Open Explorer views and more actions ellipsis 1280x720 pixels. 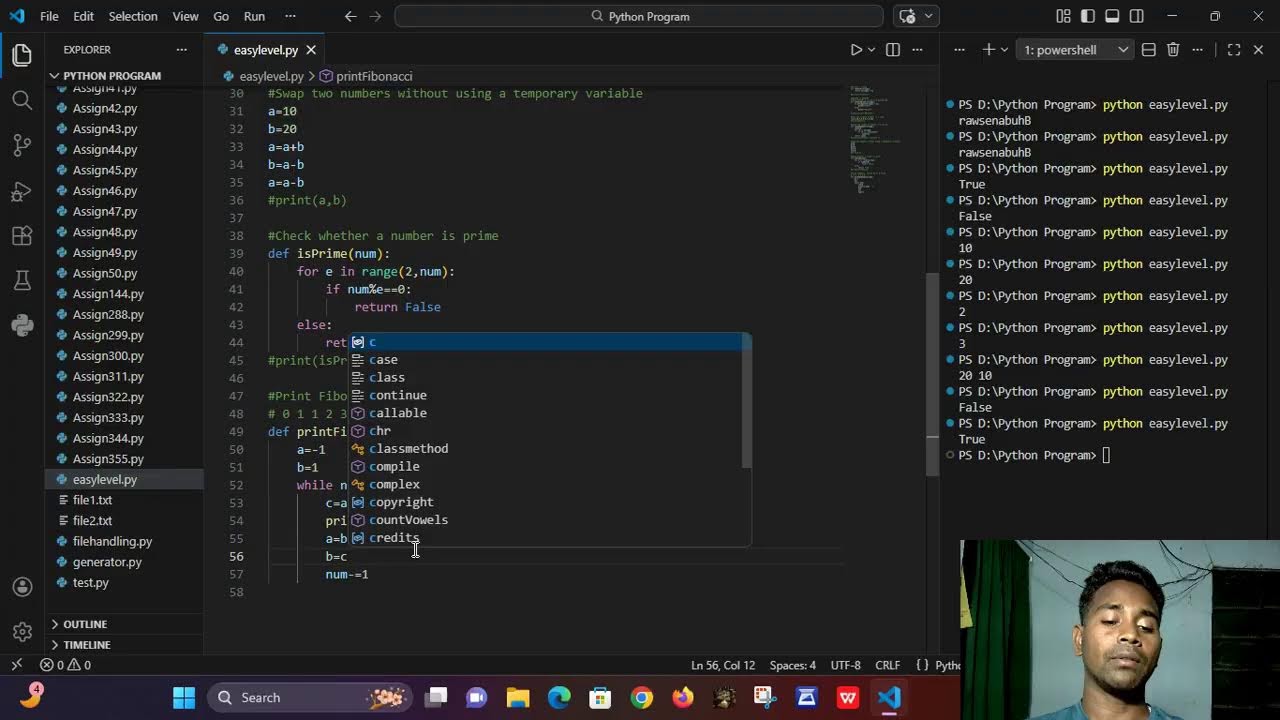pos(181,50)
